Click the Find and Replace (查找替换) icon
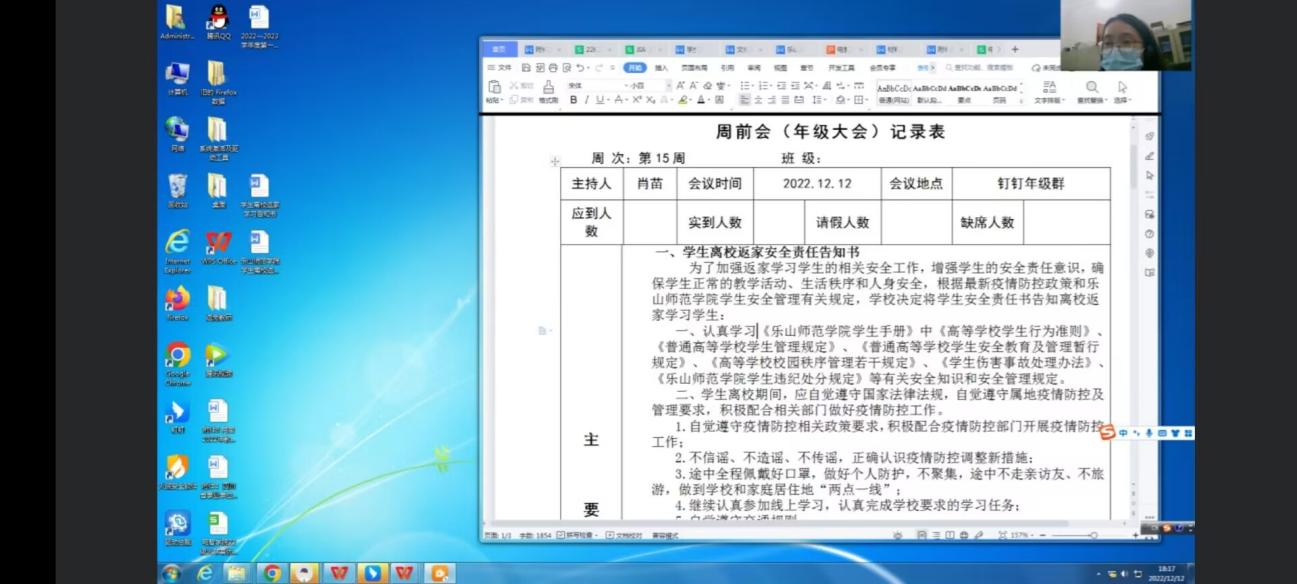1297x584 pixels. pyautogui.click(x=1092, y=88)
